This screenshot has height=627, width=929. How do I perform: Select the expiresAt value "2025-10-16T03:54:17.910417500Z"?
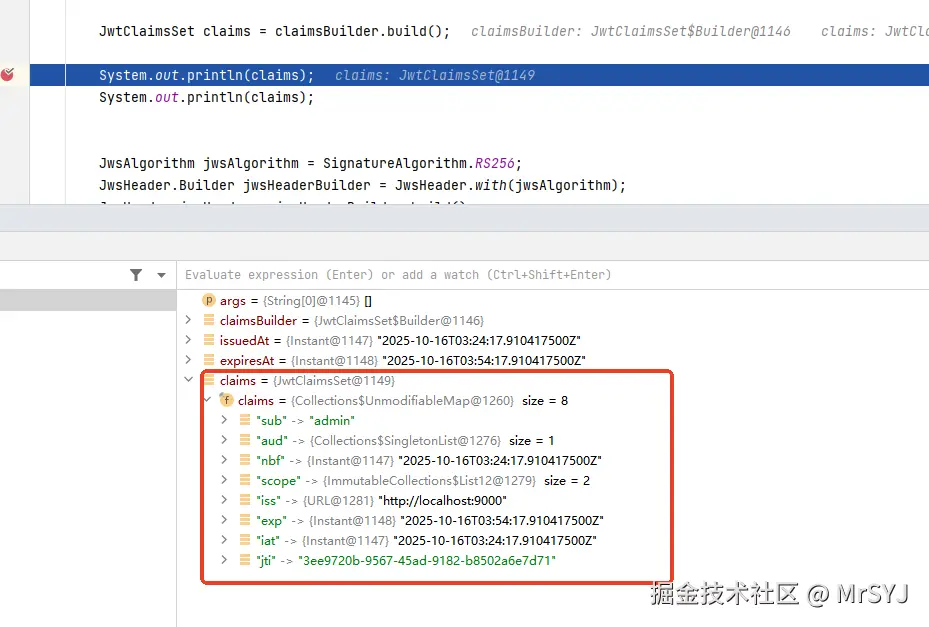pos(484,360)
